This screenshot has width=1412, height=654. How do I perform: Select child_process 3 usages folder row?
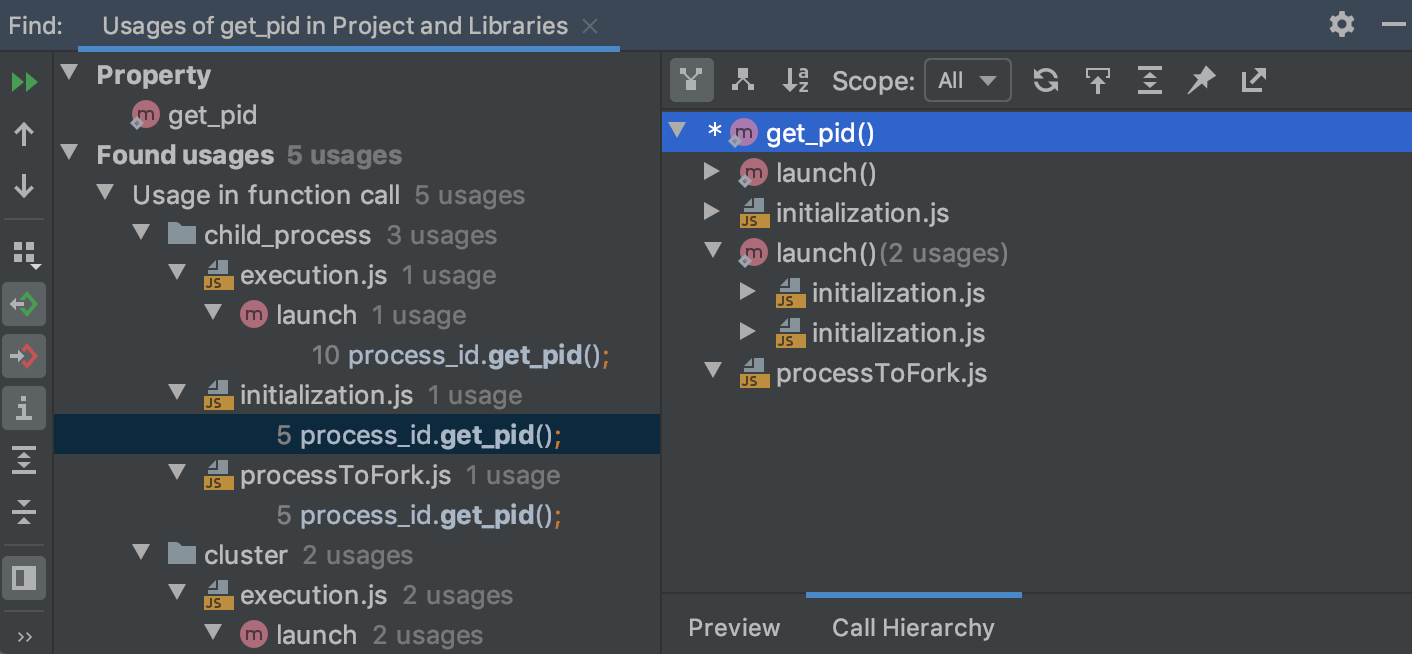357,235
